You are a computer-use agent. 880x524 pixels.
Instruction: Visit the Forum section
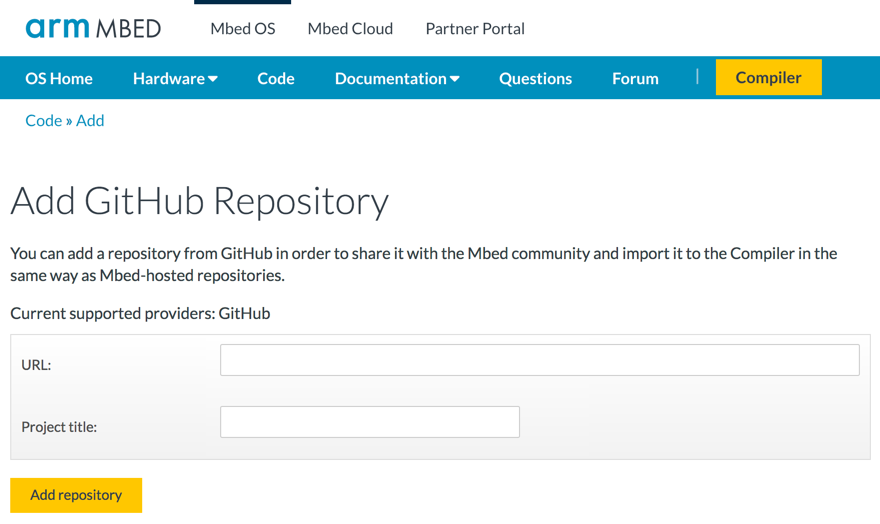(635, 78)
